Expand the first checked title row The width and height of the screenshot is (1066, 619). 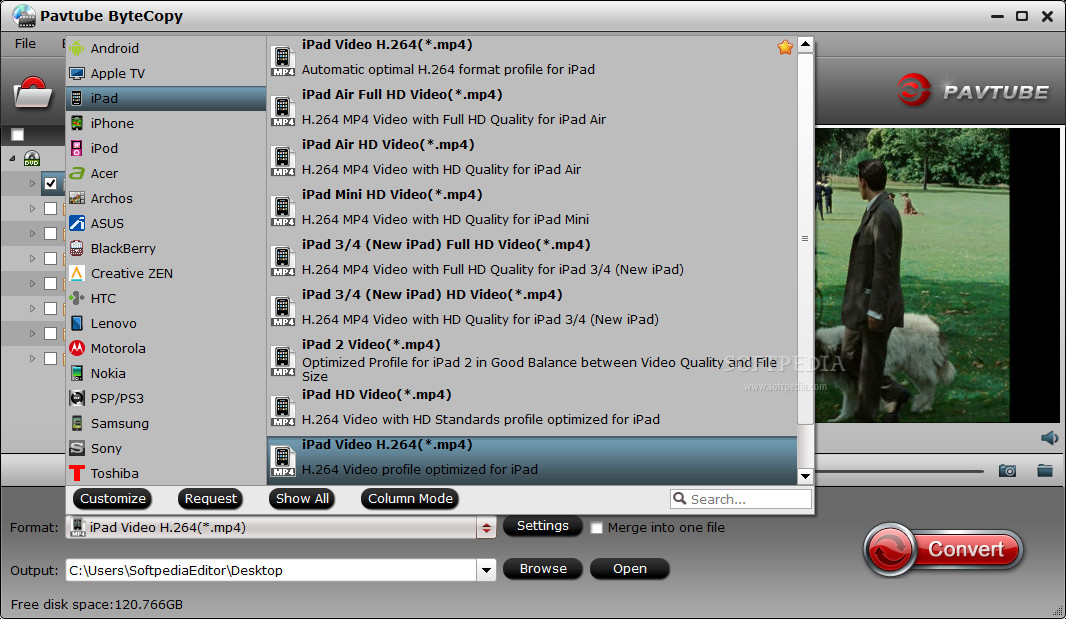tap(32, 184)
